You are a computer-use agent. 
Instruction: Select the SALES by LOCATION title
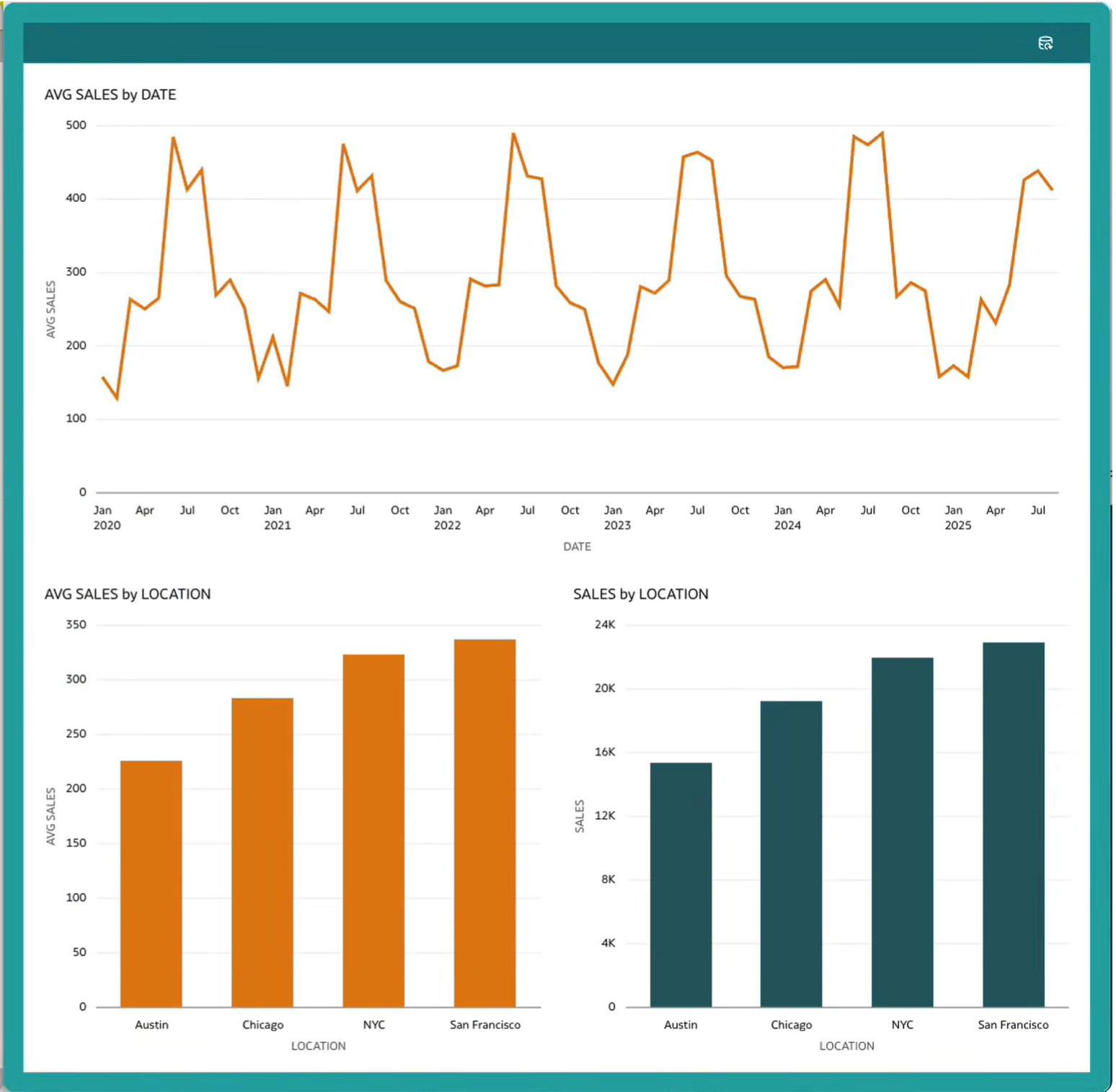[640, 594]
